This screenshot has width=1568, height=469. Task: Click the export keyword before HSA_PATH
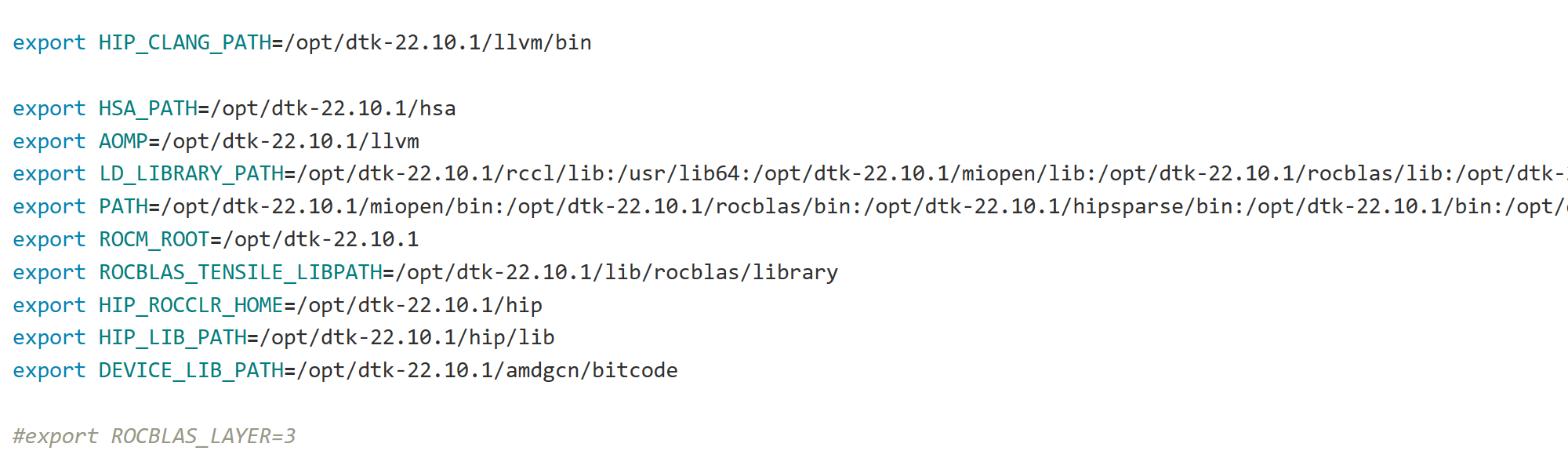coord(49,108)
